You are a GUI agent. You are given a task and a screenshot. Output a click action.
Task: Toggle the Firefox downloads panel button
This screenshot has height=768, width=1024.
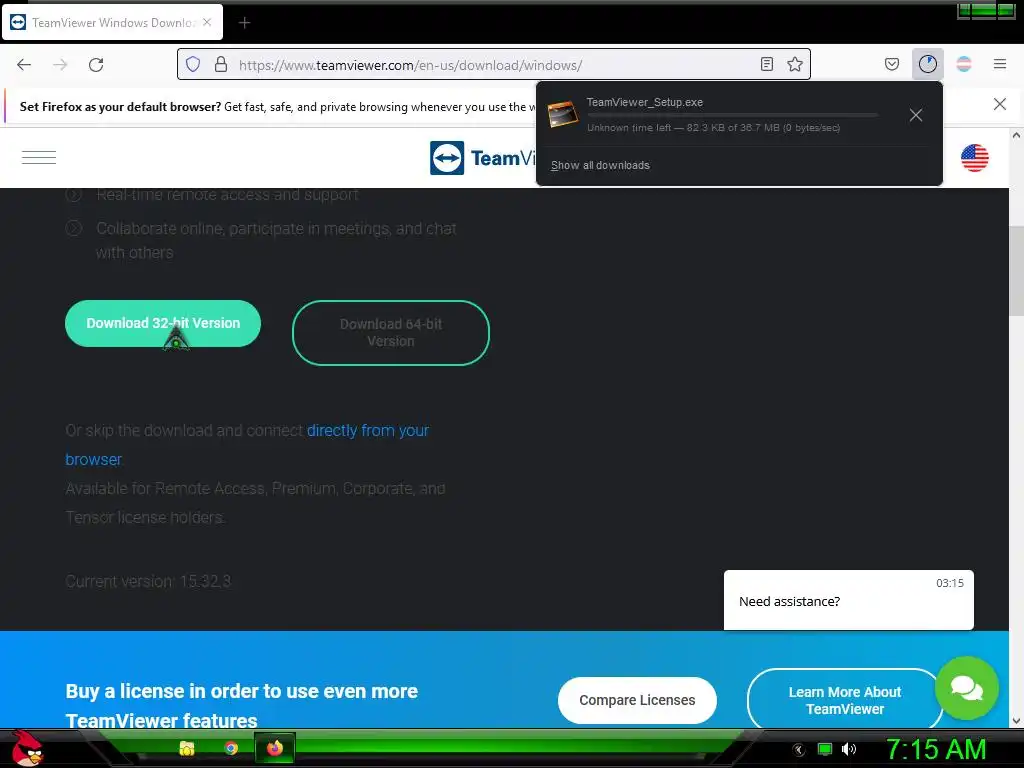point(927,64)
